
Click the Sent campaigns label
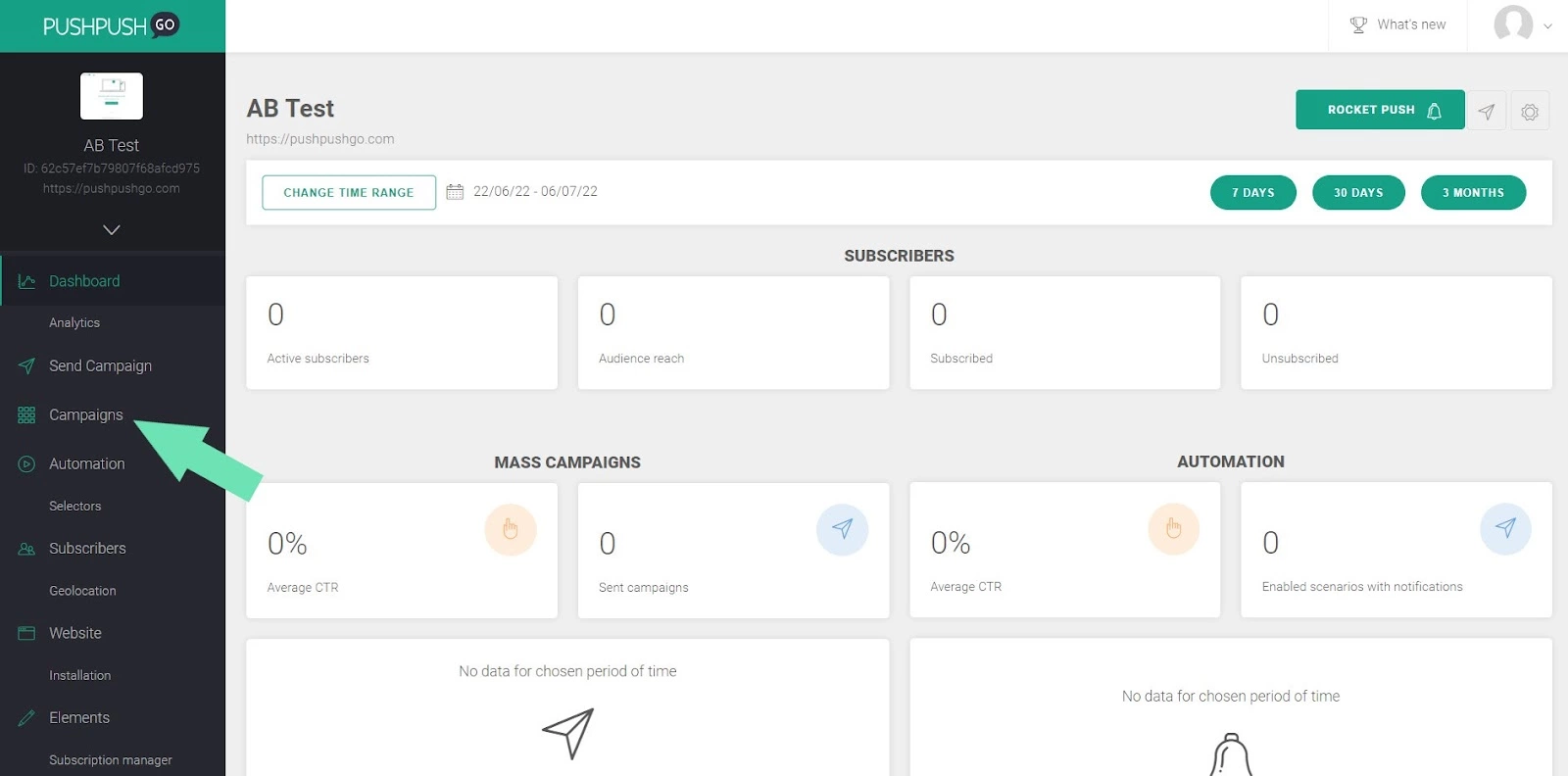pos(644,588)
